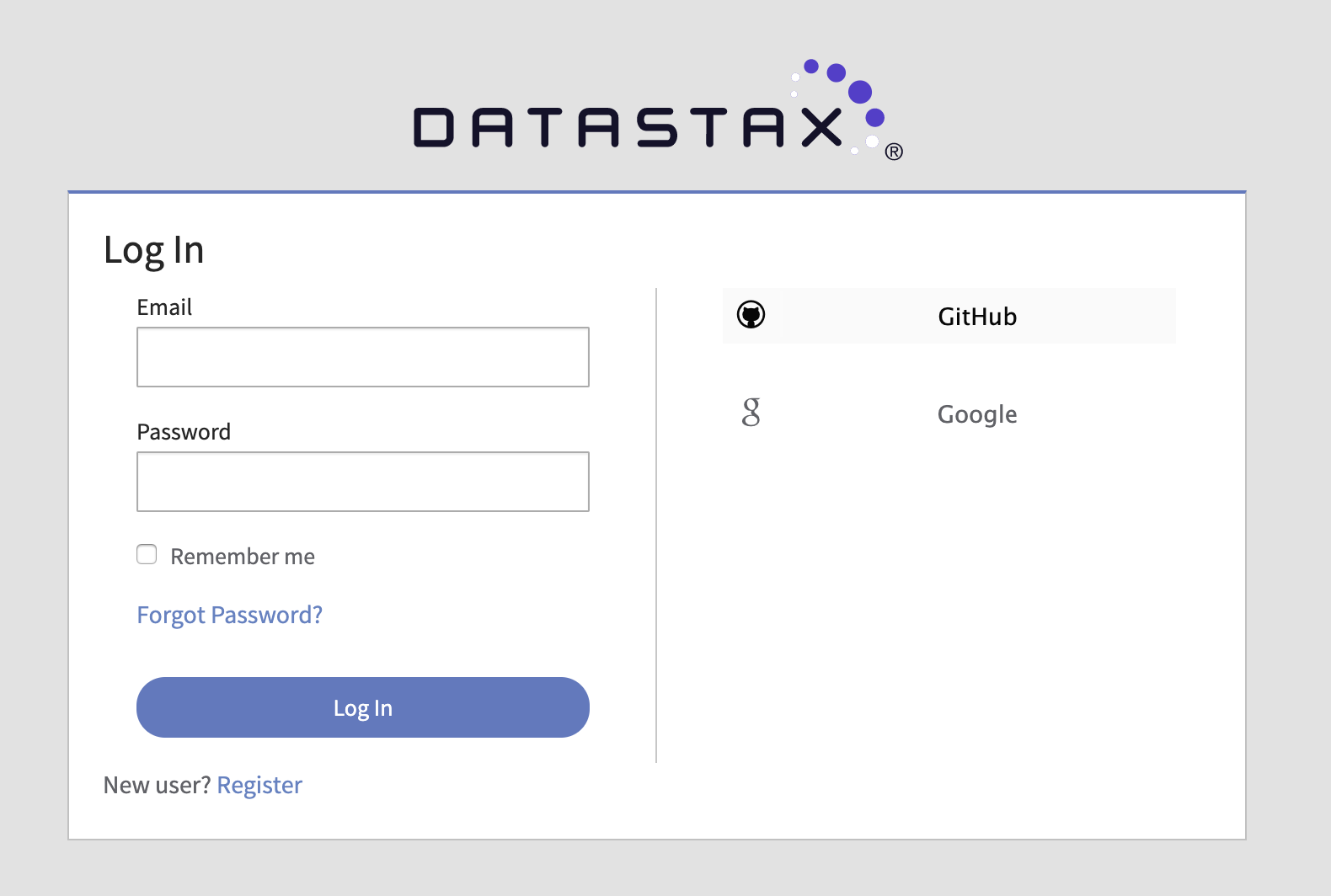Focus the Password input field

(x=363, y=482)
